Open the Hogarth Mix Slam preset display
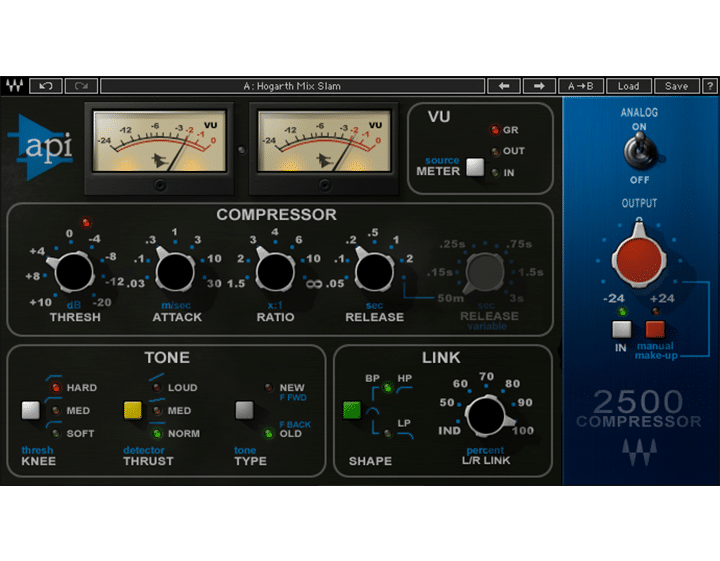This screenshot has width=720, height=561. (292, 86)
